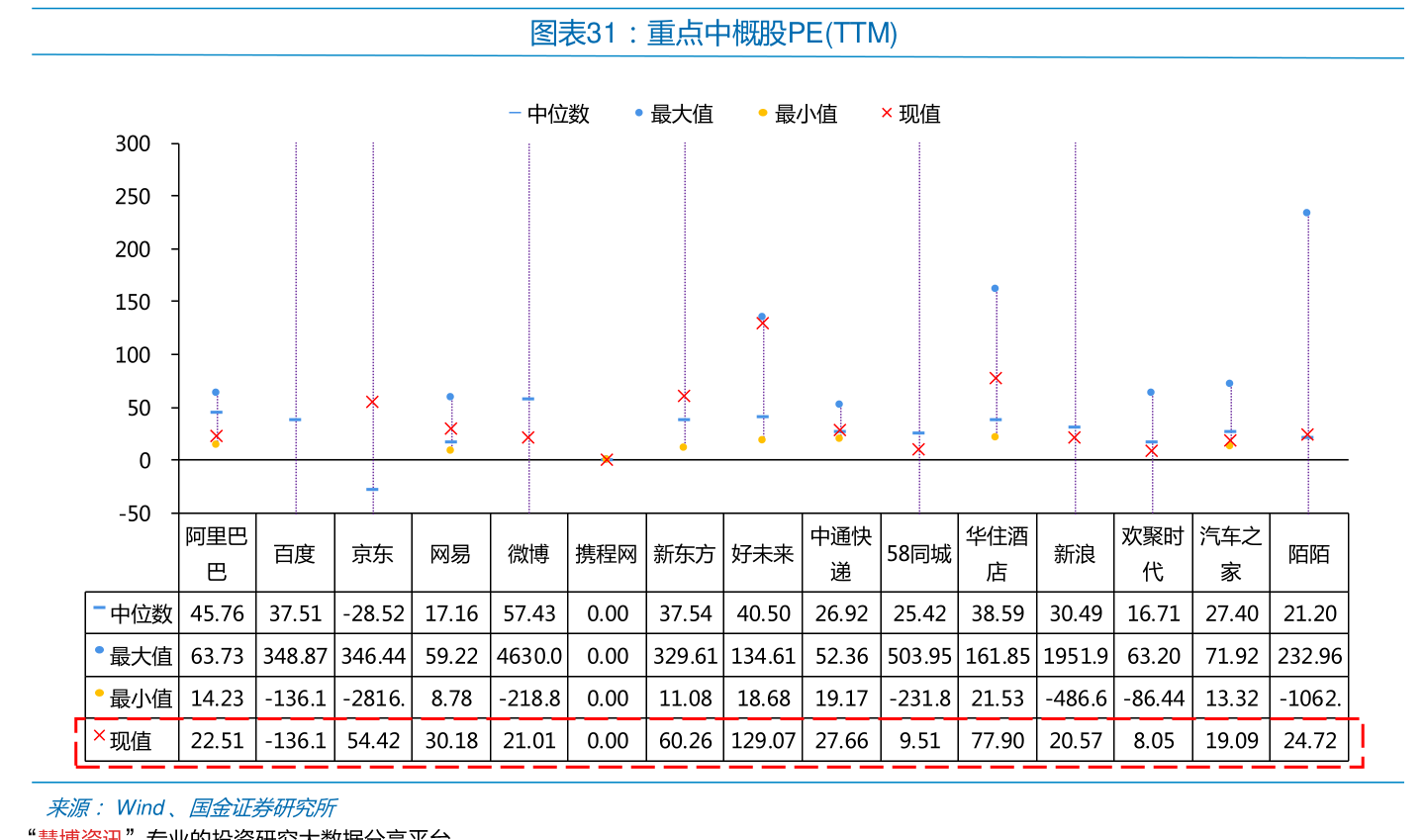This screenshot has width=1425, height=840.
Task: Select the 携程网 column header
Action: click(x=607, y=554)
